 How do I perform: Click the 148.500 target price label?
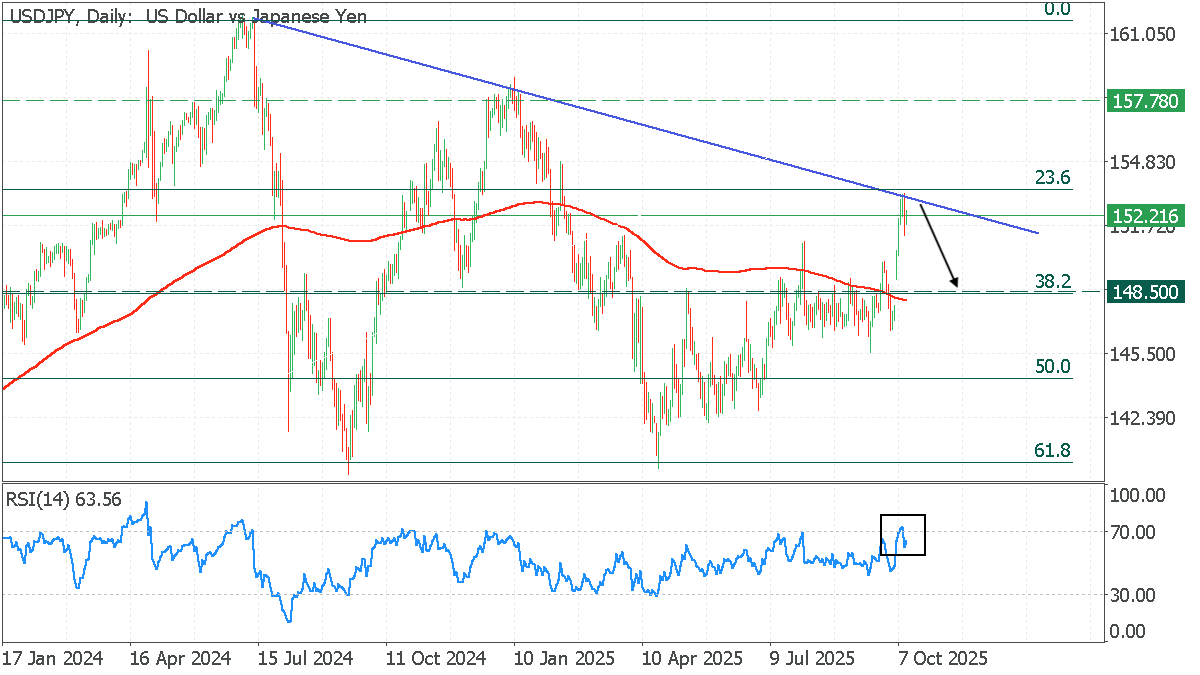[x=1145, y=292]
